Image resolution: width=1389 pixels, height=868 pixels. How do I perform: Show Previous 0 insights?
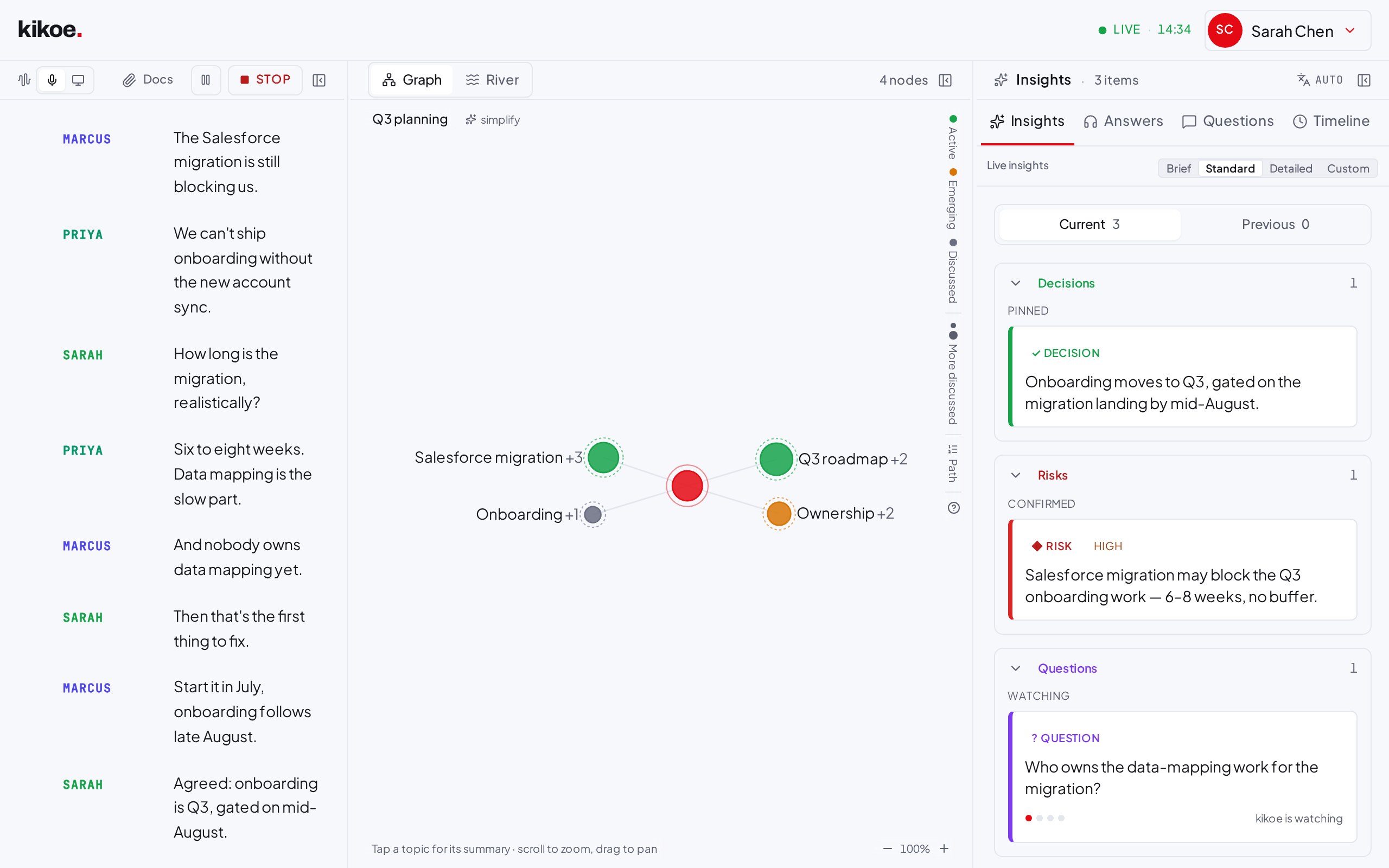pyautogui.click(x=1276, y=225)
